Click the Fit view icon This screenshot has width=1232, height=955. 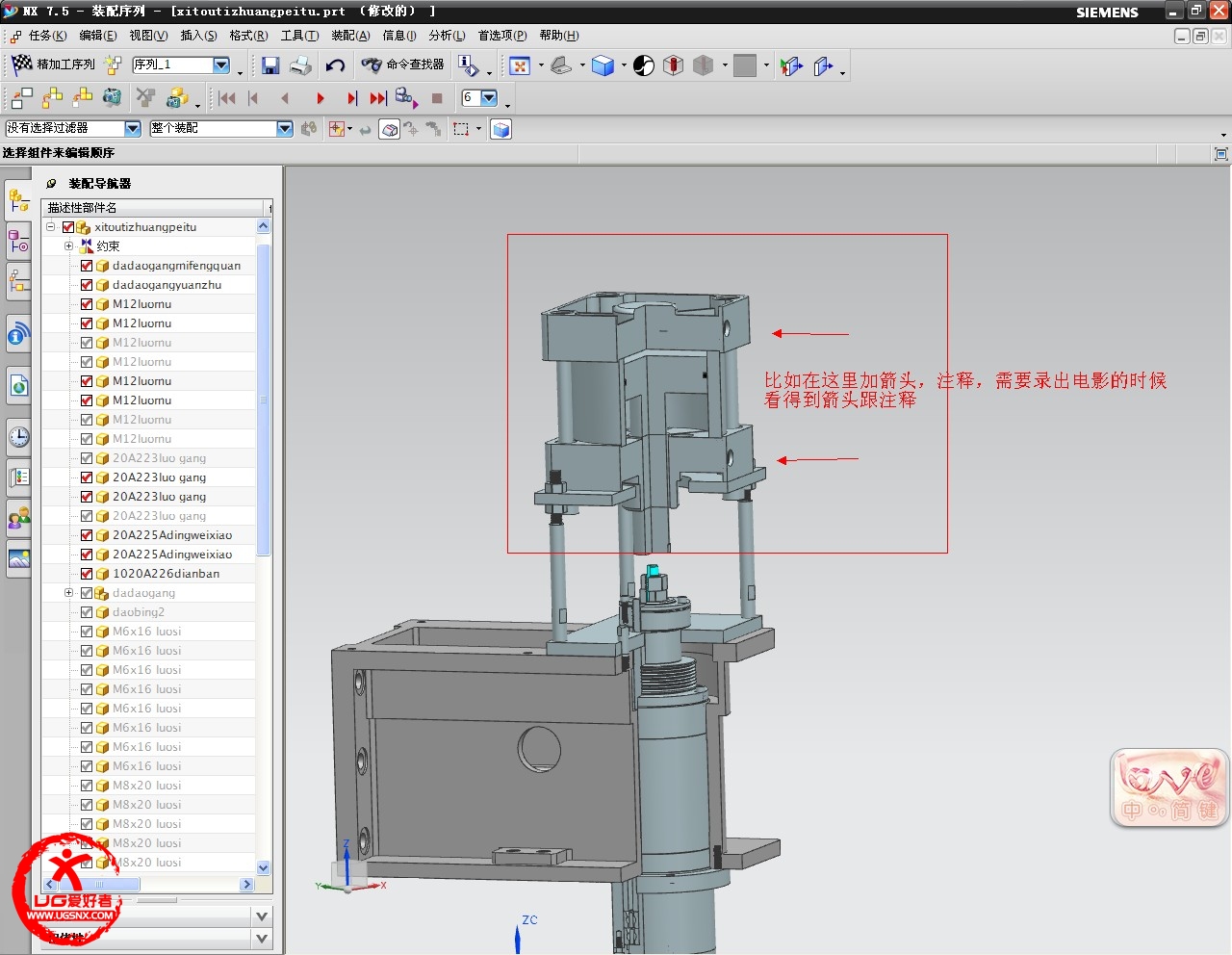pyautogui.click(x=520, y=65)
